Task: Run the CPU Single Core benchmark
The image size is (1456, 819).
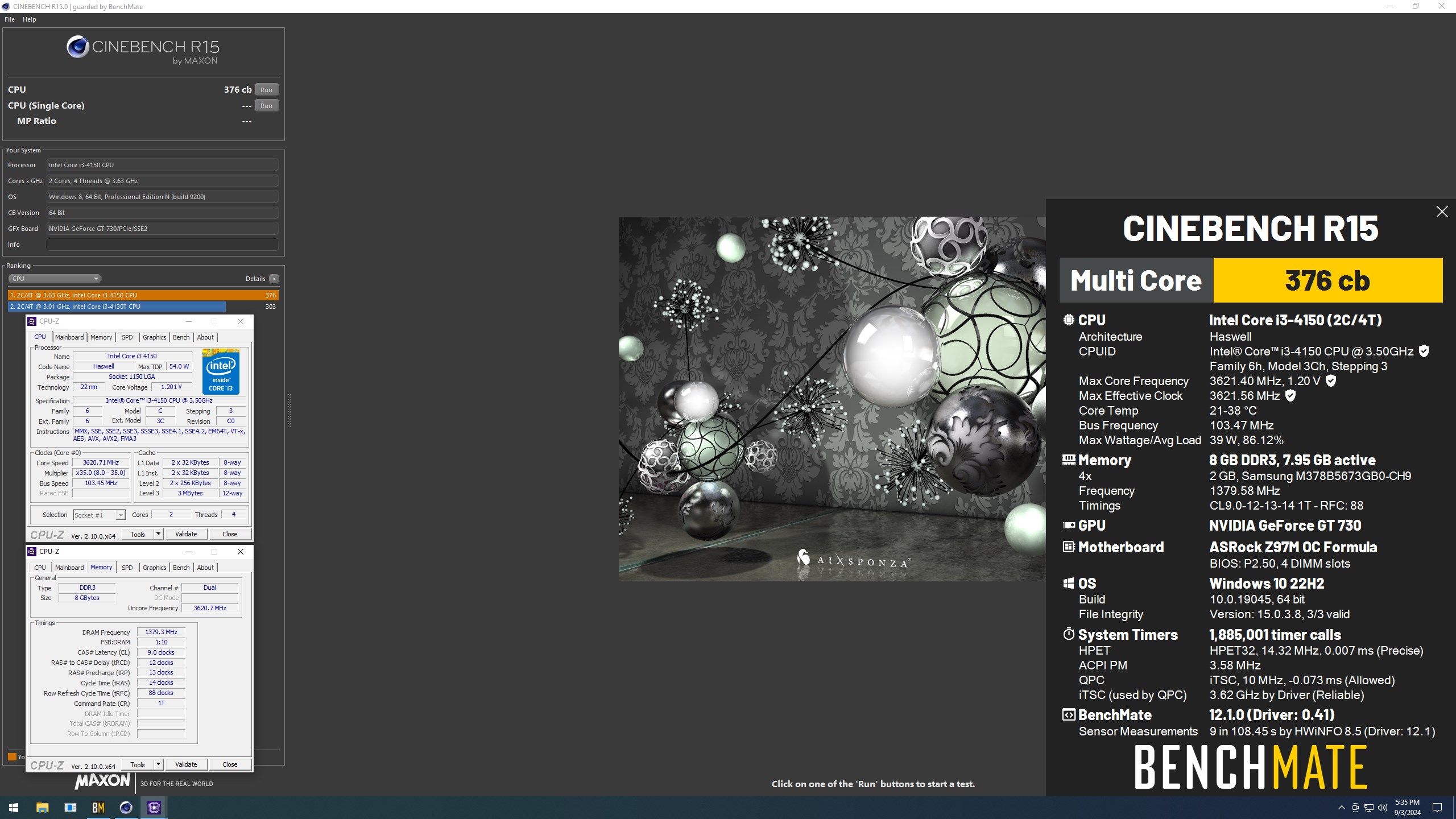Action: tap(266, 106)
